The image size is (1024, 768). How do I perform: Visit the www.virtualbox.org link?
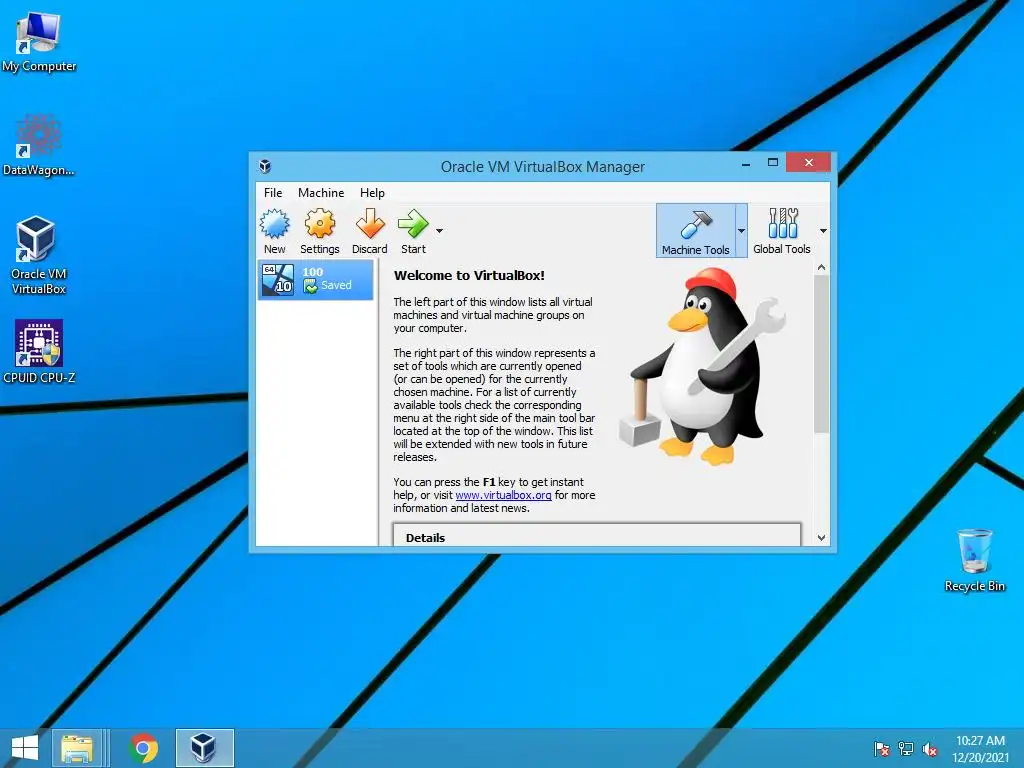coord(504,495)
